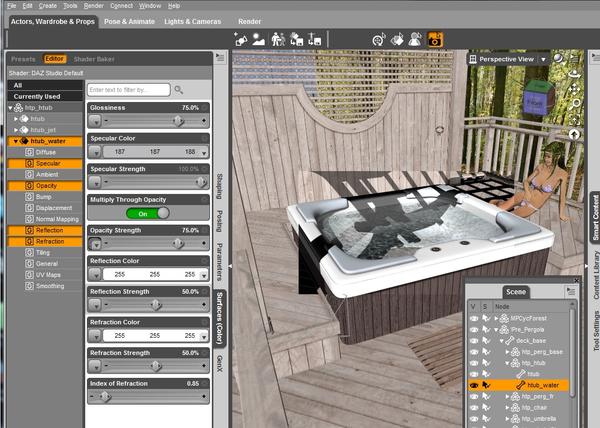This screenshot has height=428, width=600.
Task: Toggle visibility of htp_htub node
Action: [474, 363]
